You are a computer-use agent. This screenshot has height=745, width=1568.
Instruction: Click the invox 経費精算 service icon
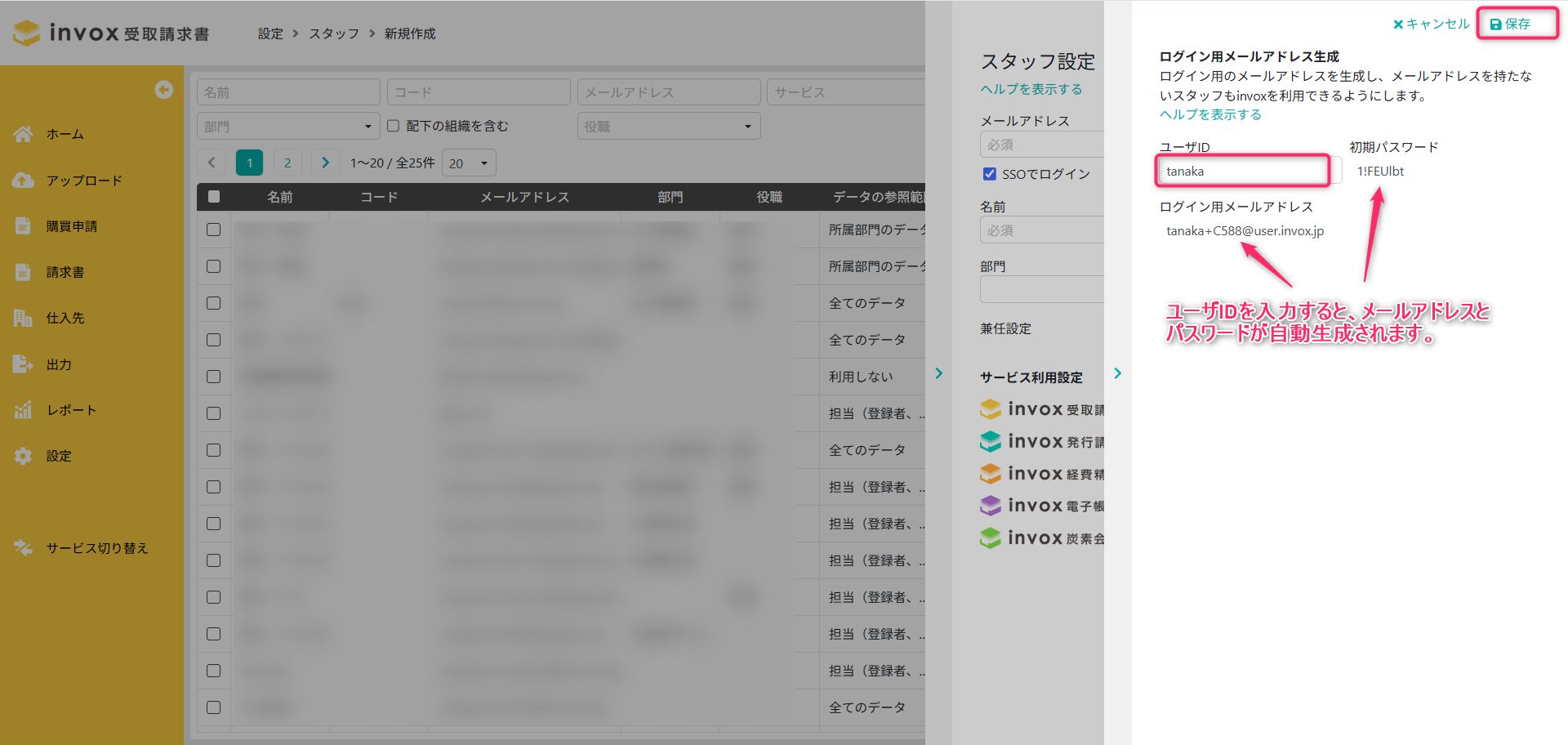click(991, 474)
